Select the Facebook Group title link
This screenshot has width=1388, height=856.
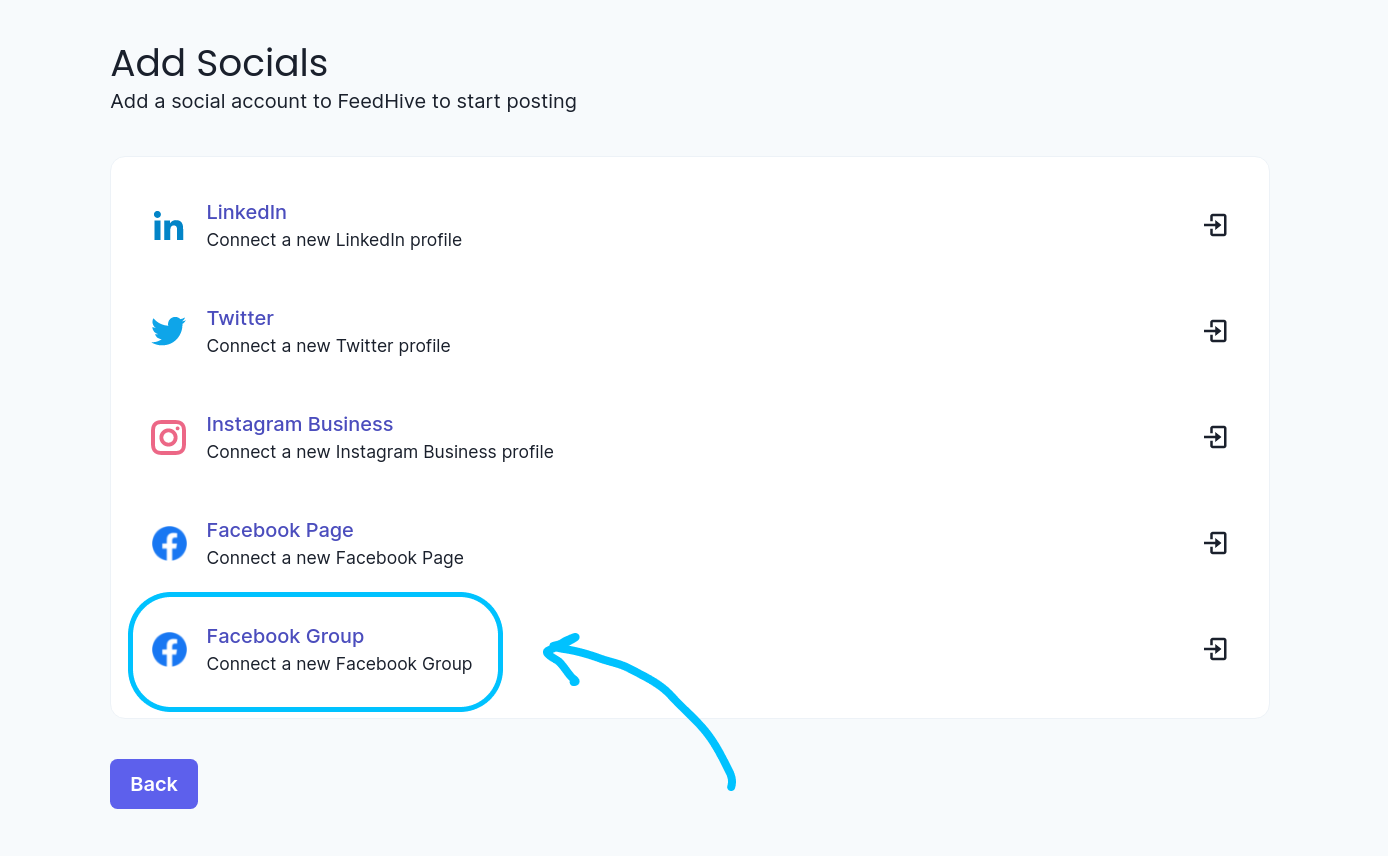point(285,636)
